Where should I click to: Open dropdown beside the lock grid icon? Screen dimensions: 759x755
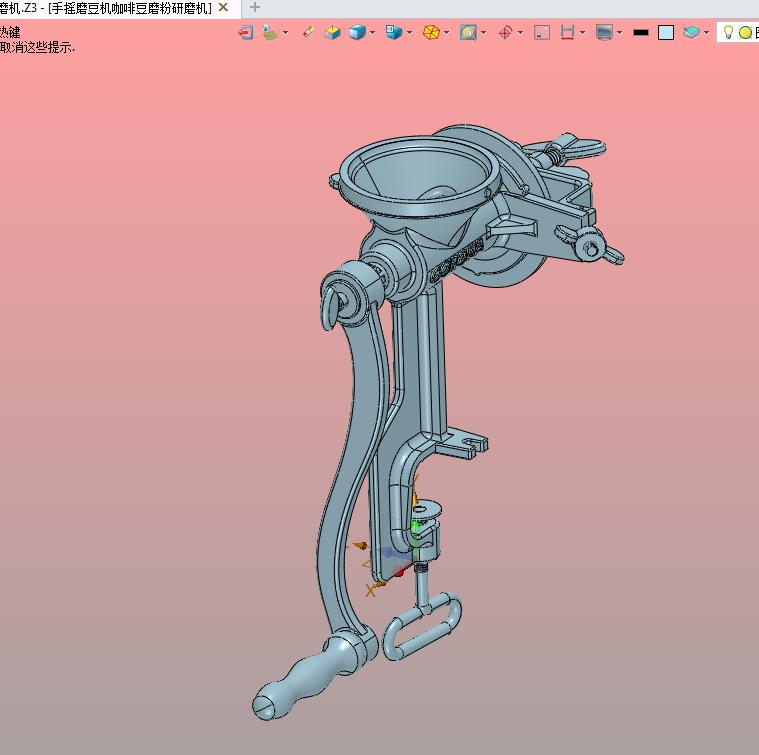click(285, 33)
